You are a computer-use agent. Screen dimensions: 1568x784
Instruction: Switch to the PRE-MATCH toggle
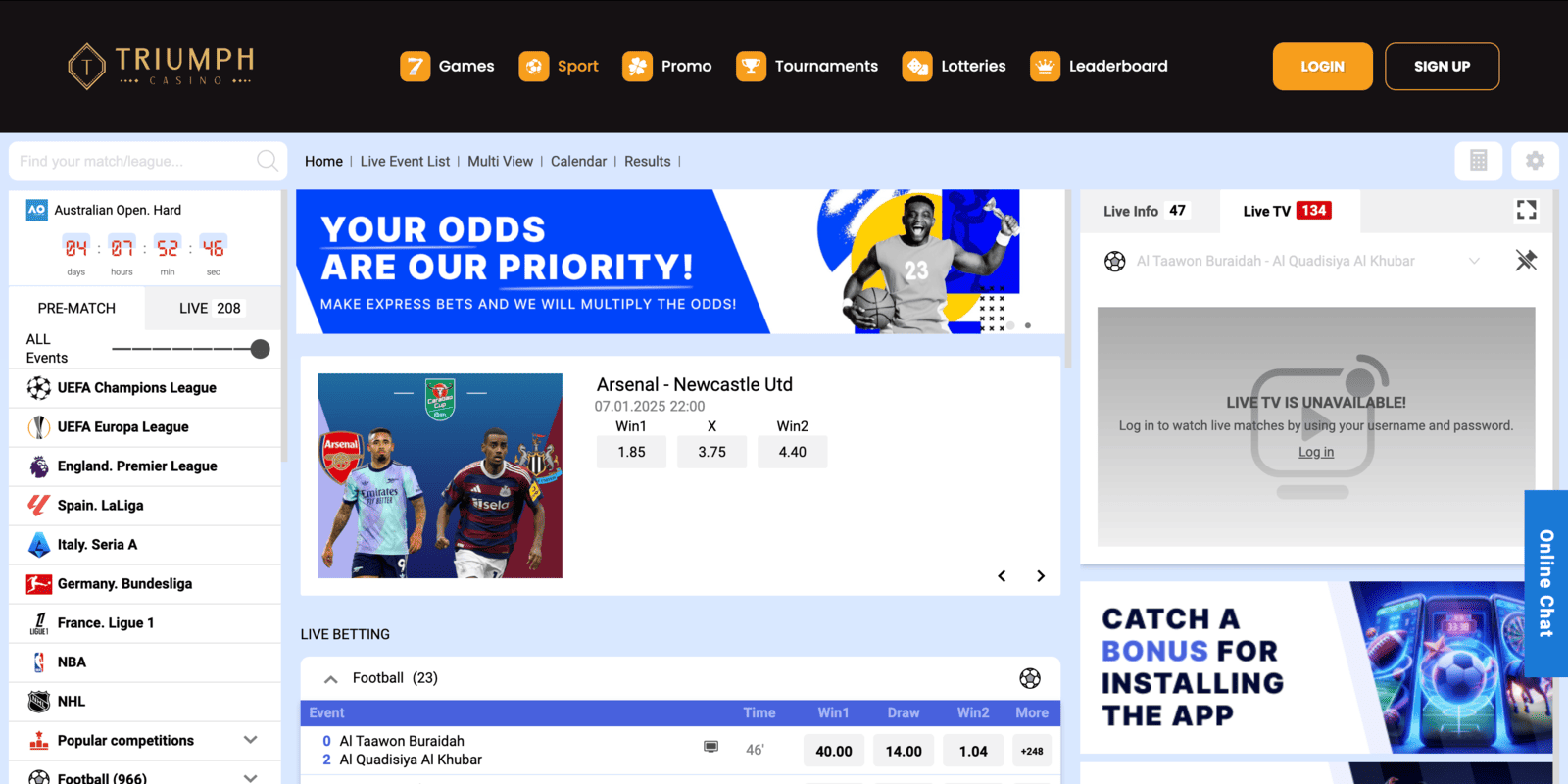coord(76,308)
